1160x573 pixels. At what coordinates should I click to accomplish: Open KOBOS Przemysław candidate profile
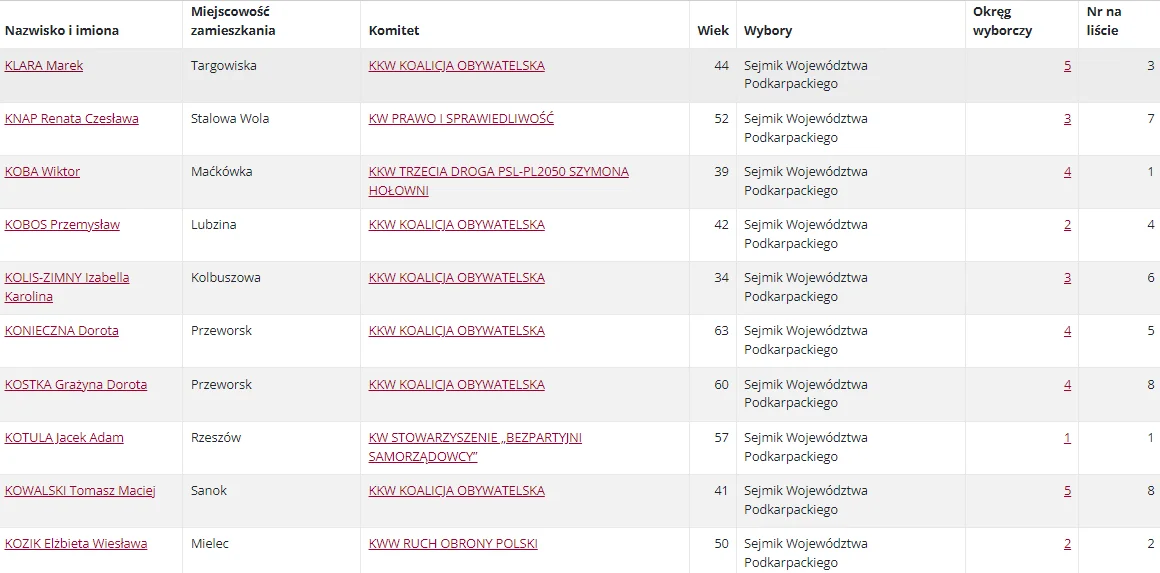(x=62, y=225)
